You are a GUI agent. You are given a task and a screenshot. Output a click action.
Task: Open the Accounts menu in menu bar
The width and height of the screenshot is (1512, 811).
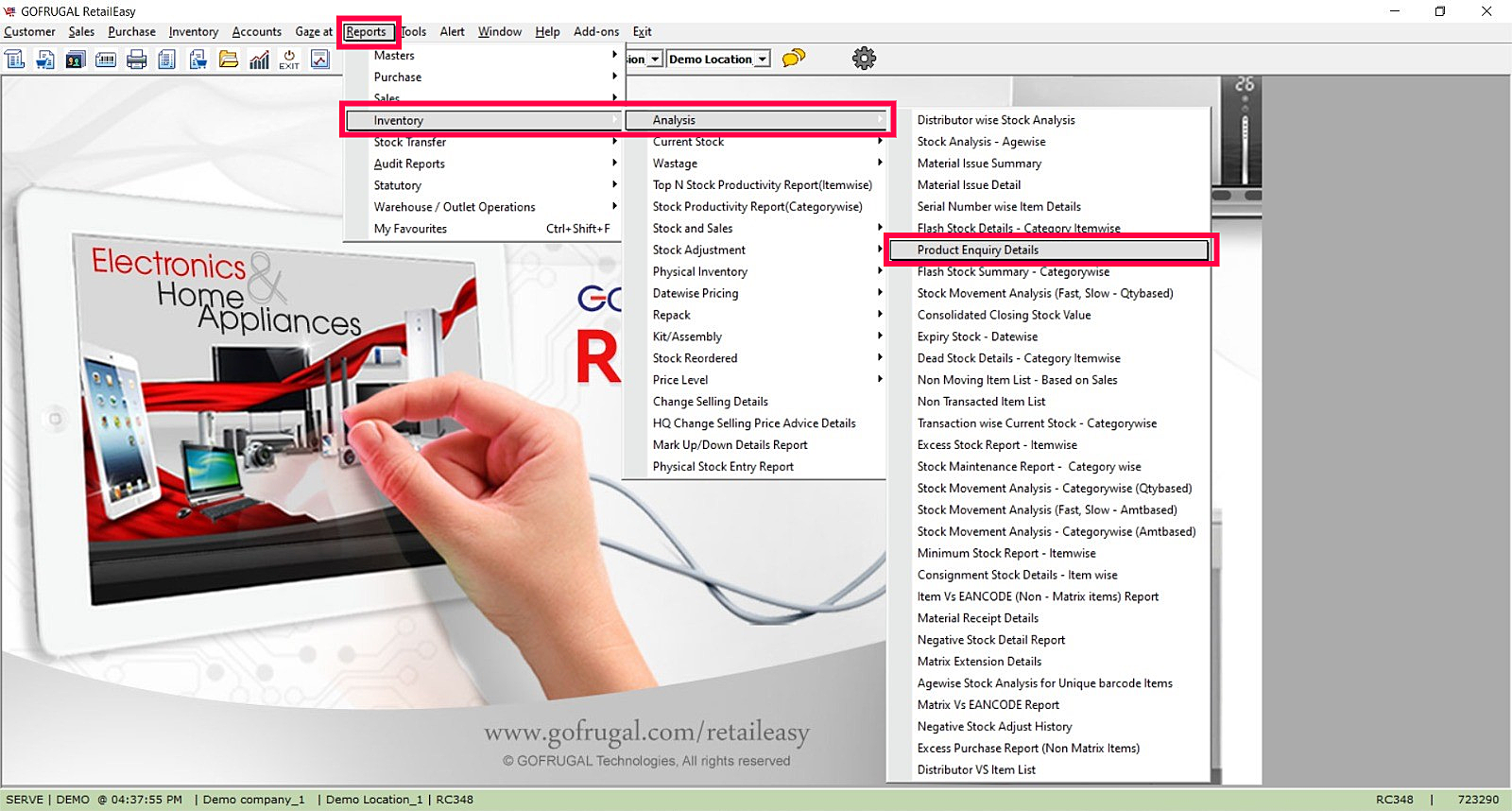coord(257,32)
